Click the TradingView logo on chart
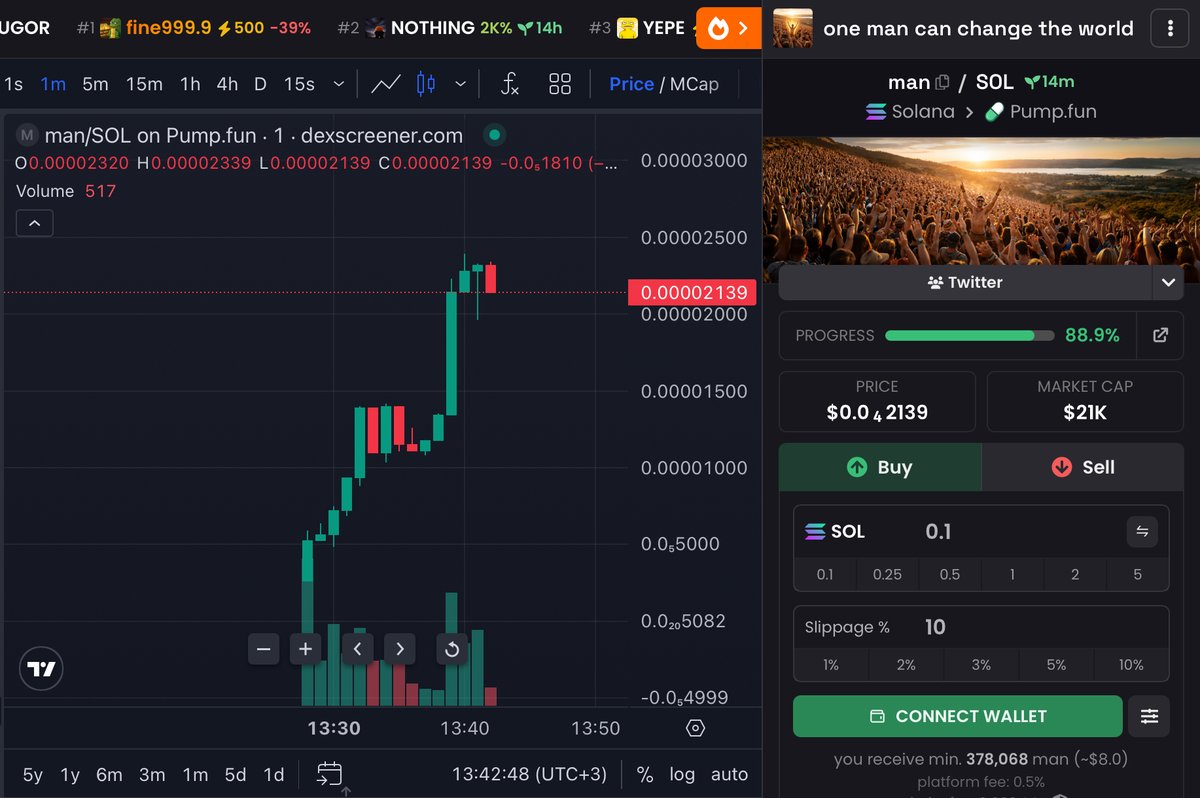This screenshot has width=1200, height=798. (x=41, y=669)
